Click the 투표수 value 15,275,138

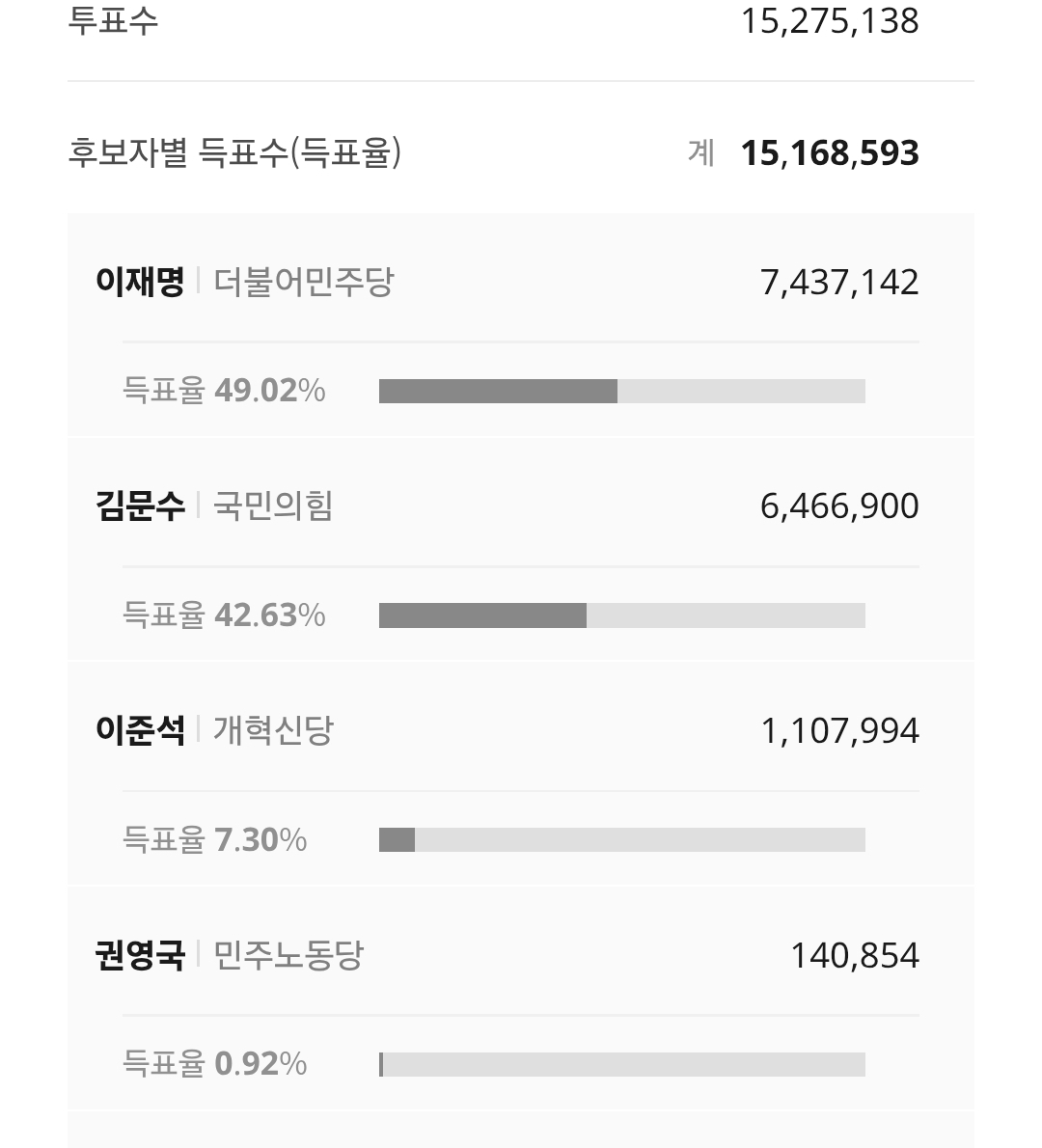point(830,21)
